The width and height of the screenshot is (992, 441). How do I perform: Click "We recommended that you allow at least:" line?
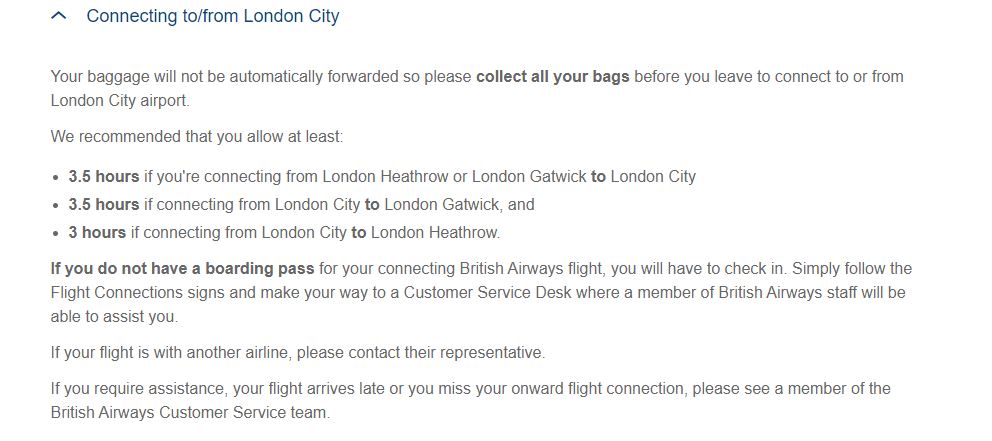tap(197, 137)
